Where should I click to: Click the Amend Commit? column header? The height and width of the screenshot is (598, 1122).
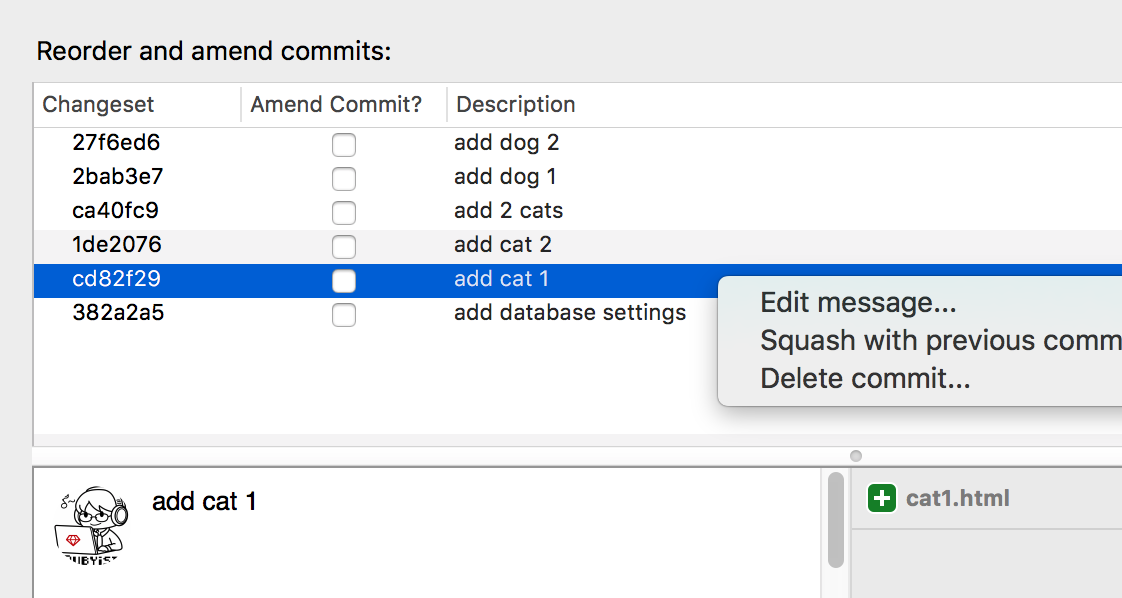tap(336, 105)
